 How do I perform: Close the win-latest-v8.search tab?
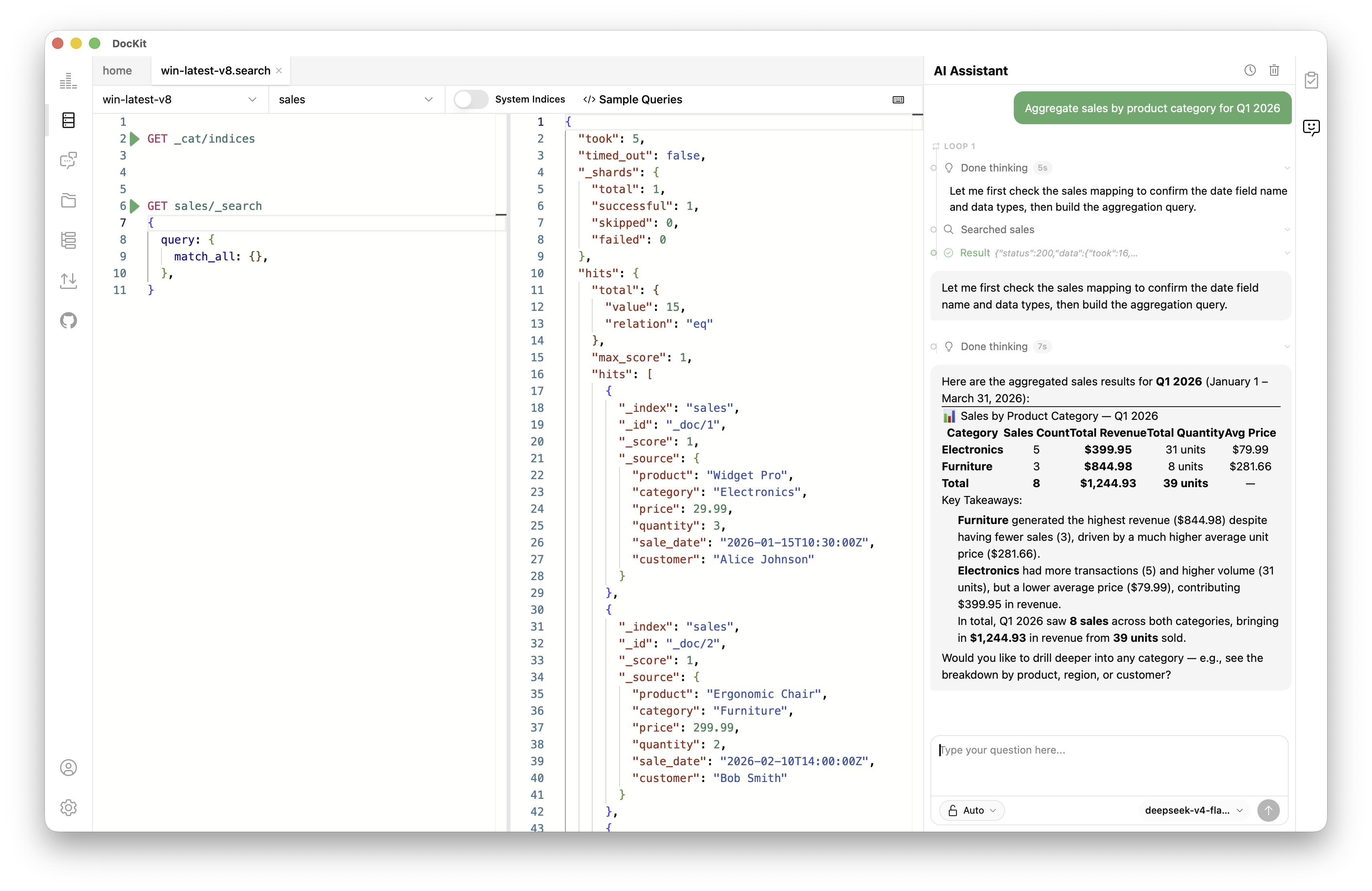click(x=279, y=71)
